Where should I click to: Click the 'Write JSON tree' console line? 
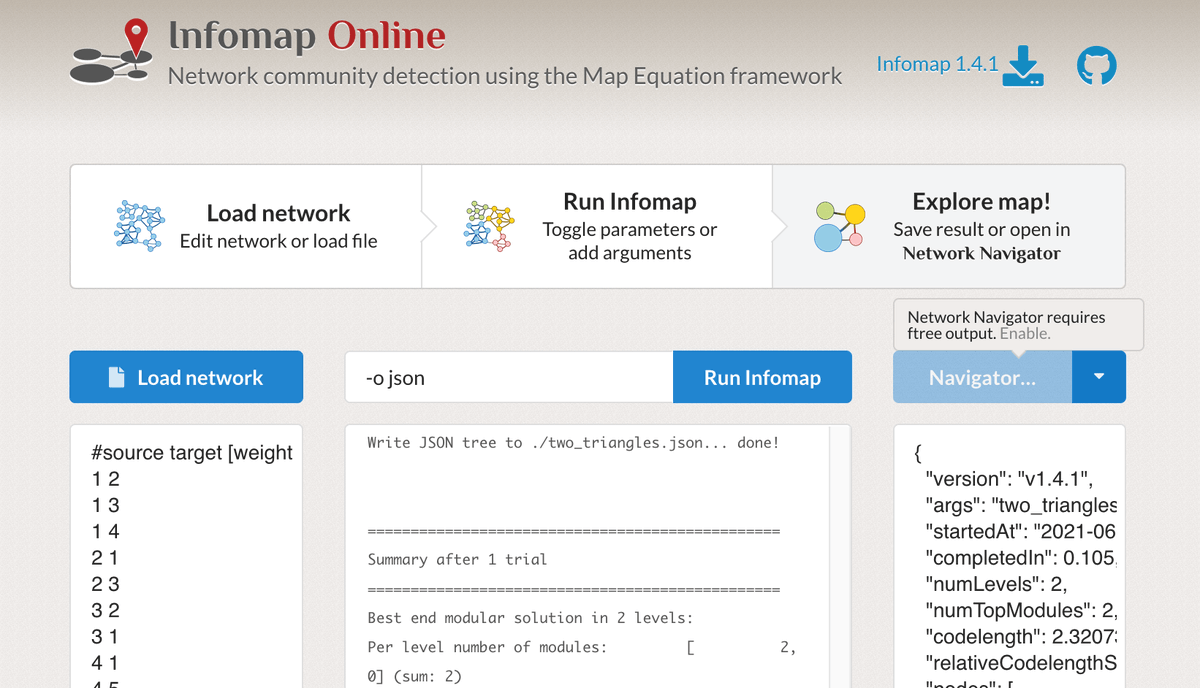click(x=573, y=442)
